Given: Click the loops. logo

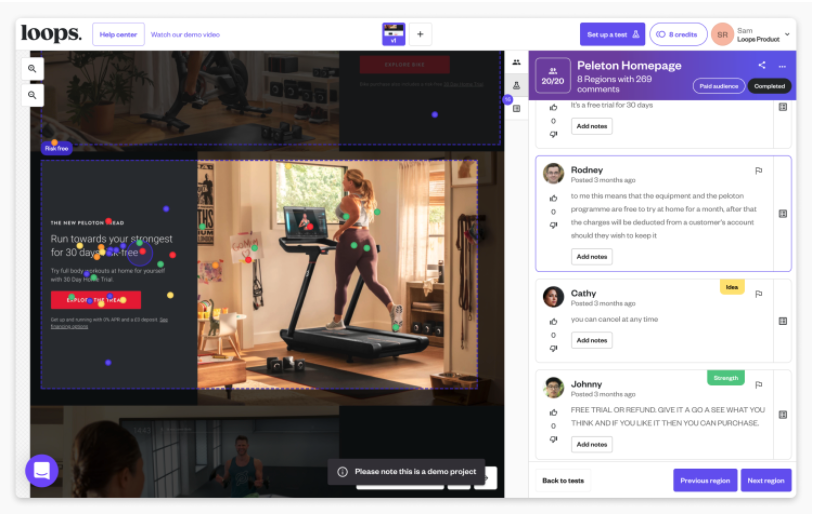Looking at the screenshot, I should pyautogui.click(x=51, y=34).
